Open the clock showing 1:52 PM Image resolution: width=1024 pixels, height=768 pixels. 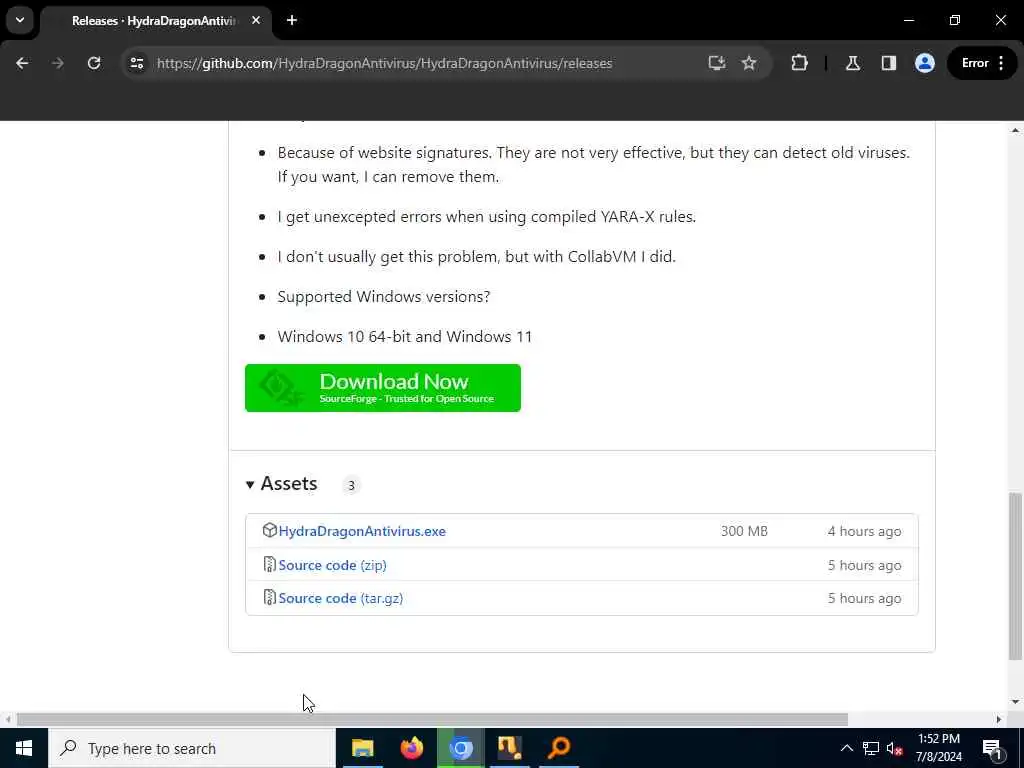tap(939, 748)
